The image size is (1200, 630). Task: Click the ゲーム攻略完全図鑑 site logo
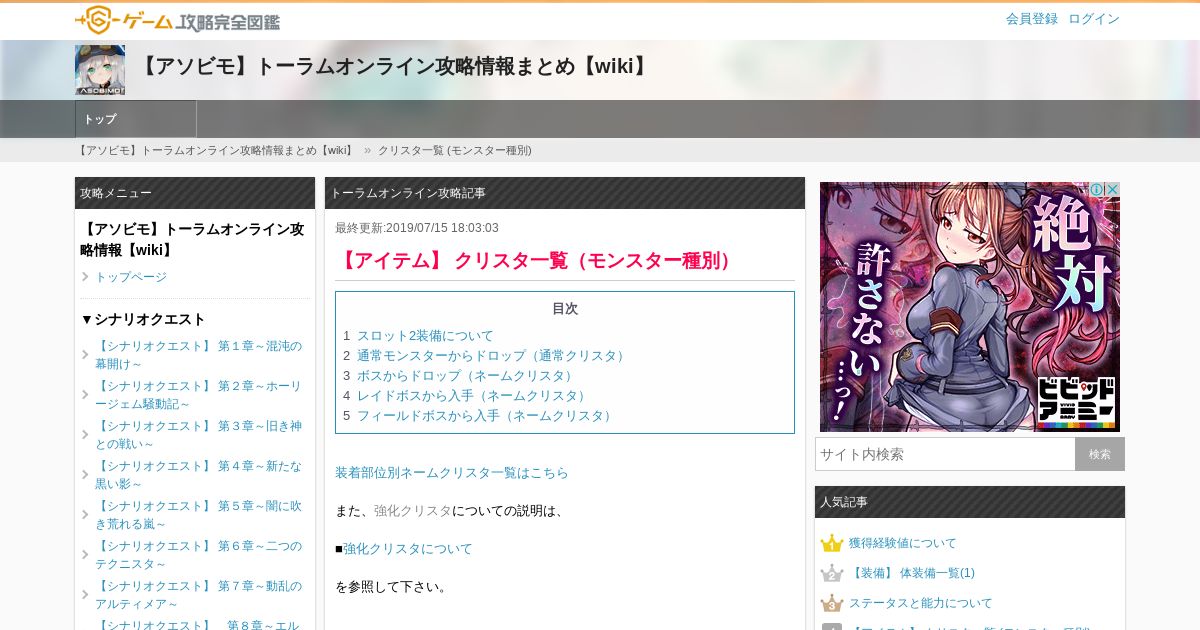pos(177,19)
